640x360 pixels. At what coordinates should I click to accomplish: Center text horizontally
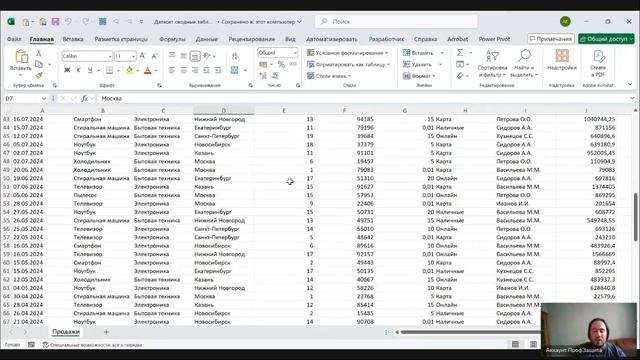184,70
